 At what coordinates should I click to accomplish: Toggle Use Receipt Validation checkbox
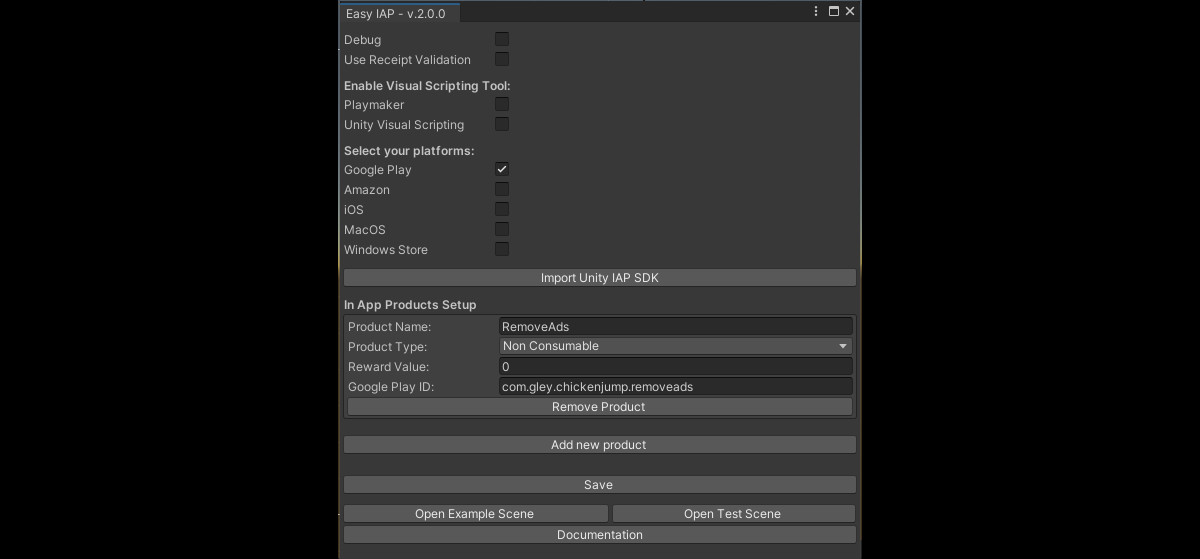[x=502, y=59]
